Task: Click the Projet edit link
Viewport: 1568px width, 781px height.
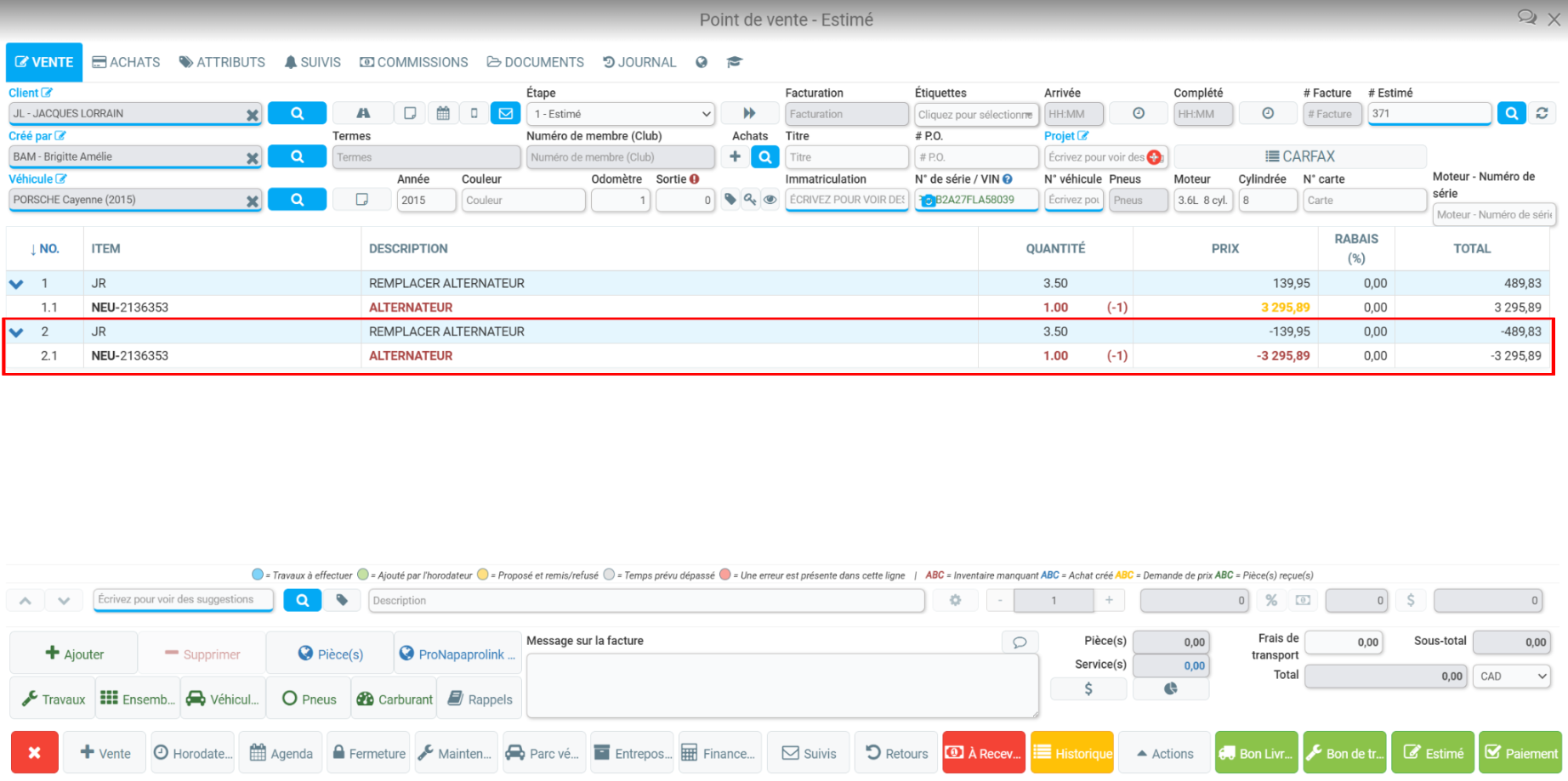Action: (1066, 136)
